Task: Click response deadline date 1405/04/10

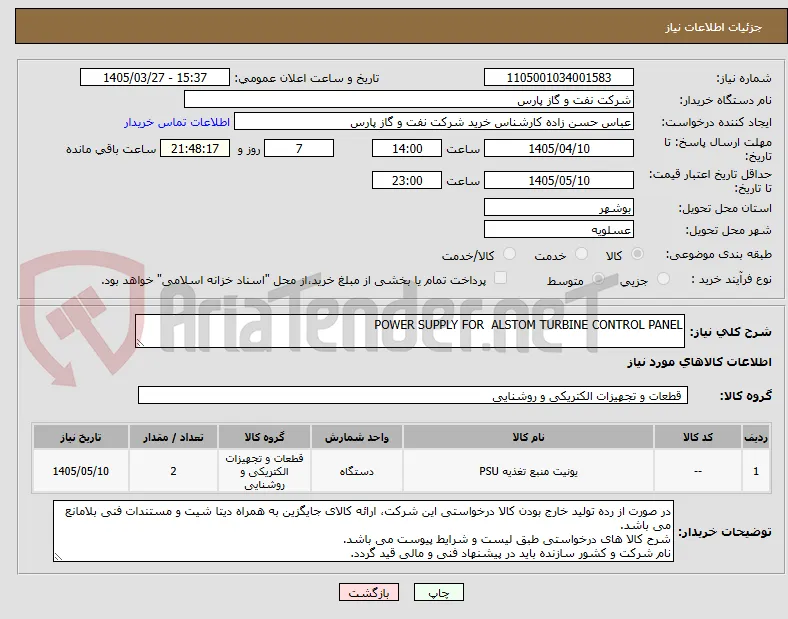Action: [x=558, y=148]
